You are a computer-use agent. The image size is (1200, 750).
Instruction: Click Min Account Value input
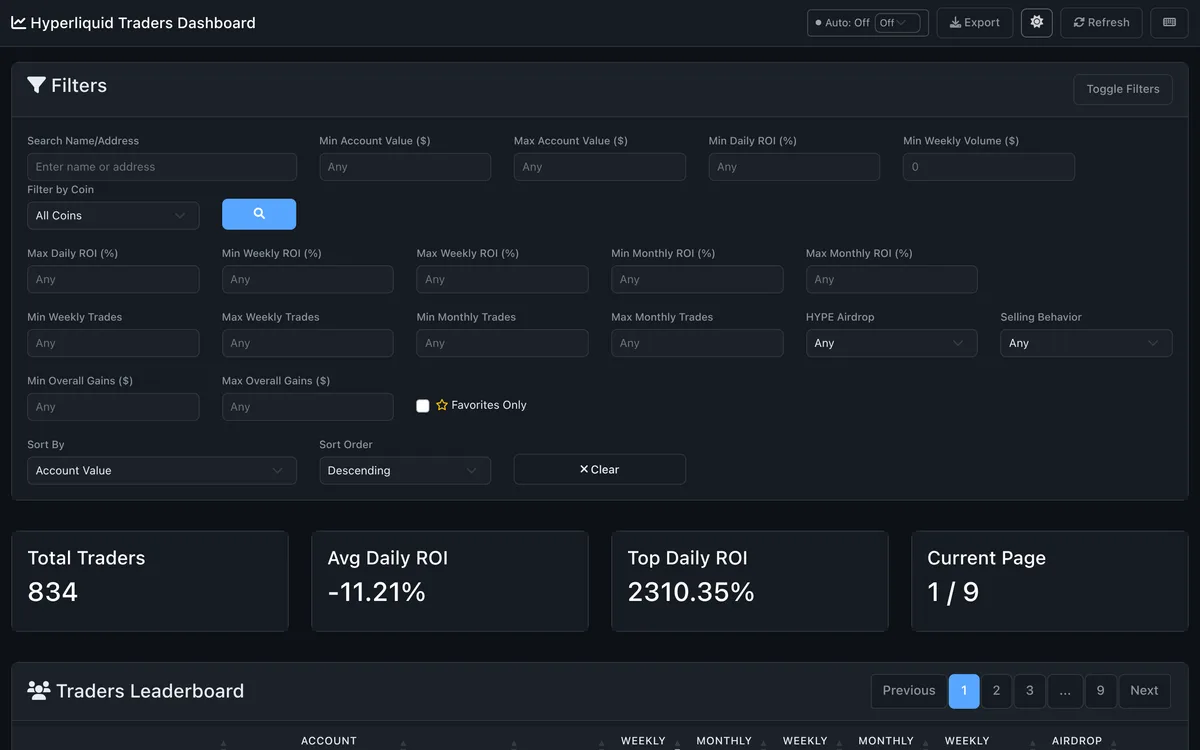click(405, 167)
